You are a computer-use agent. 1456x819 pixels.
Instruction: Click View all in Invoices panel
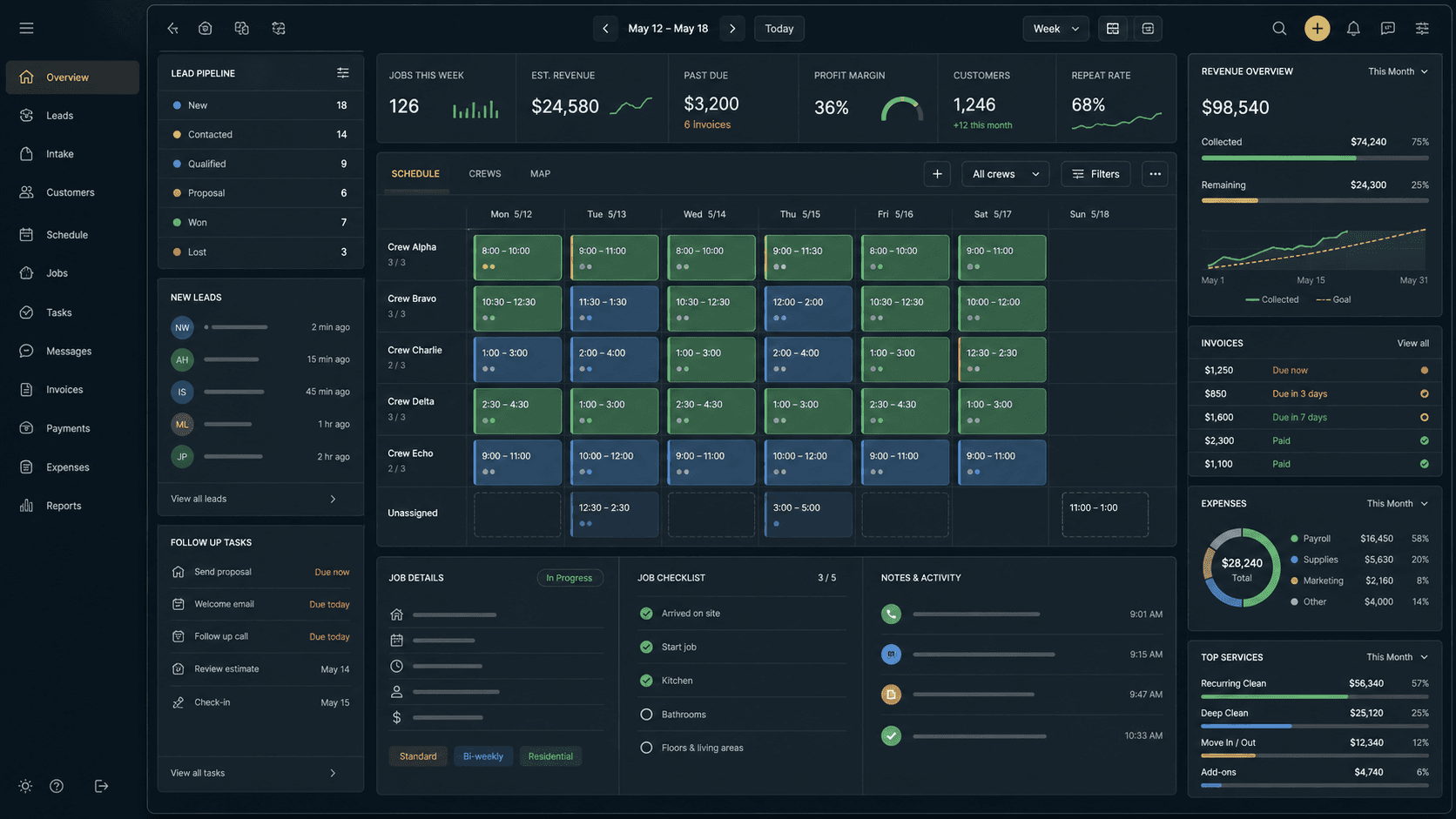click(1412, 343)
